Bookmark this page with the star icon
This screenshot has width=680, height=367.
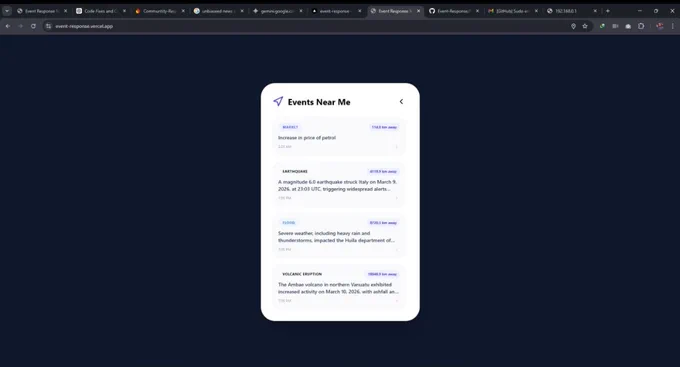[585, 26]
